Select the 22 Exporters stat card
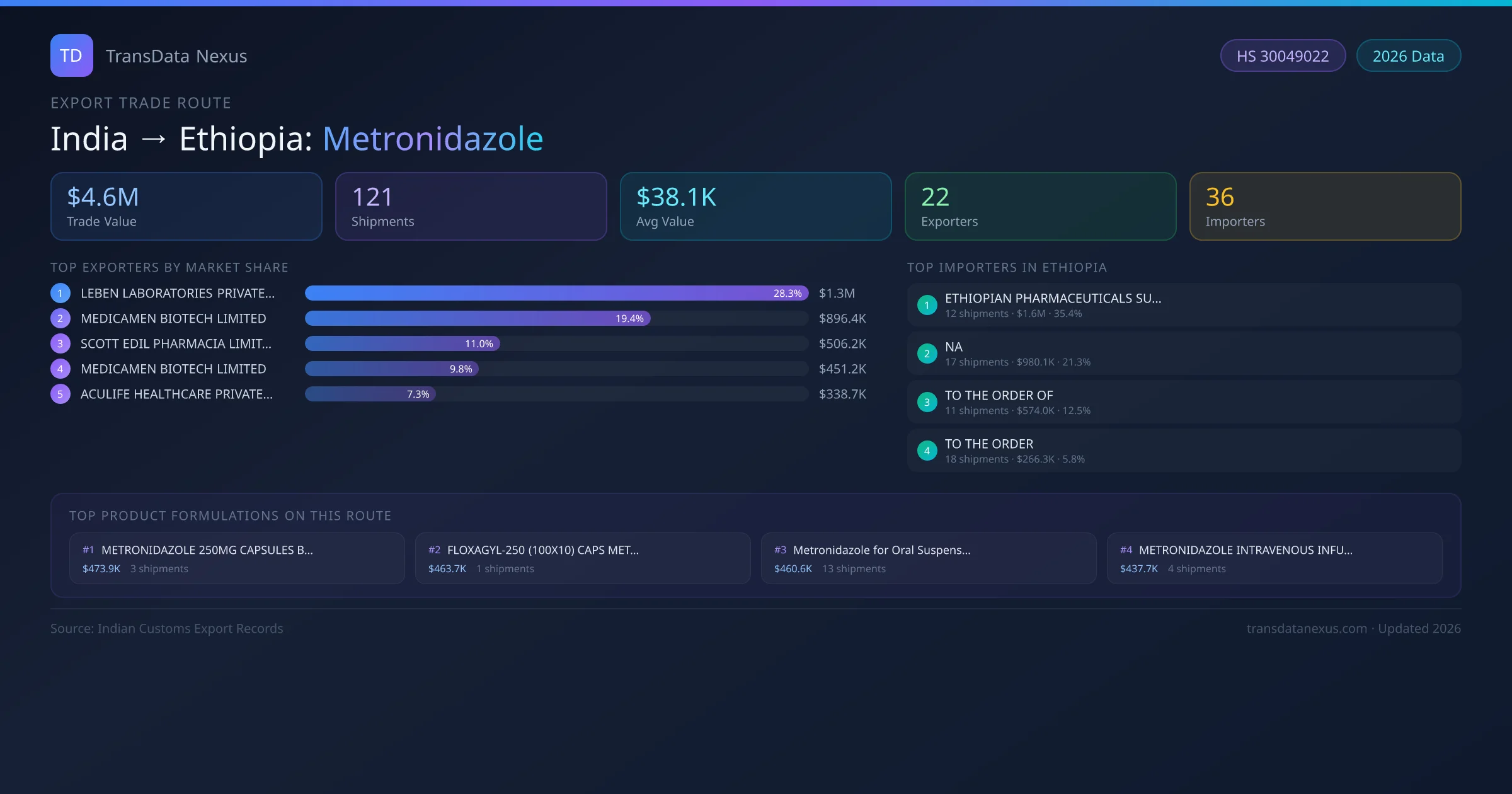Image resolution: width=1512 pixels, height=794 pixels. (1040, 206)
